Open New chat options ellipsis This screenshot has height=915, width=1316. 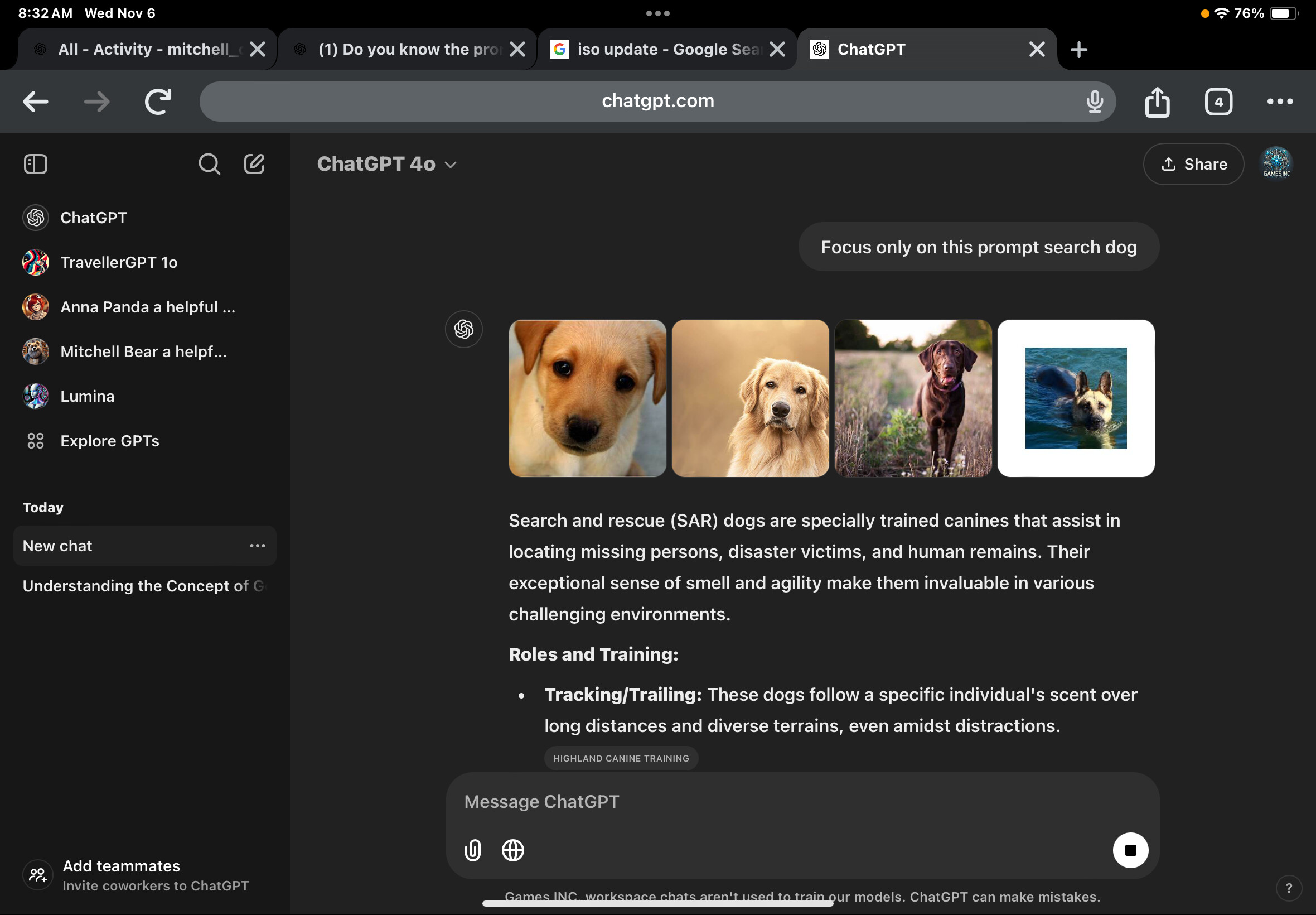coord(257,546)
